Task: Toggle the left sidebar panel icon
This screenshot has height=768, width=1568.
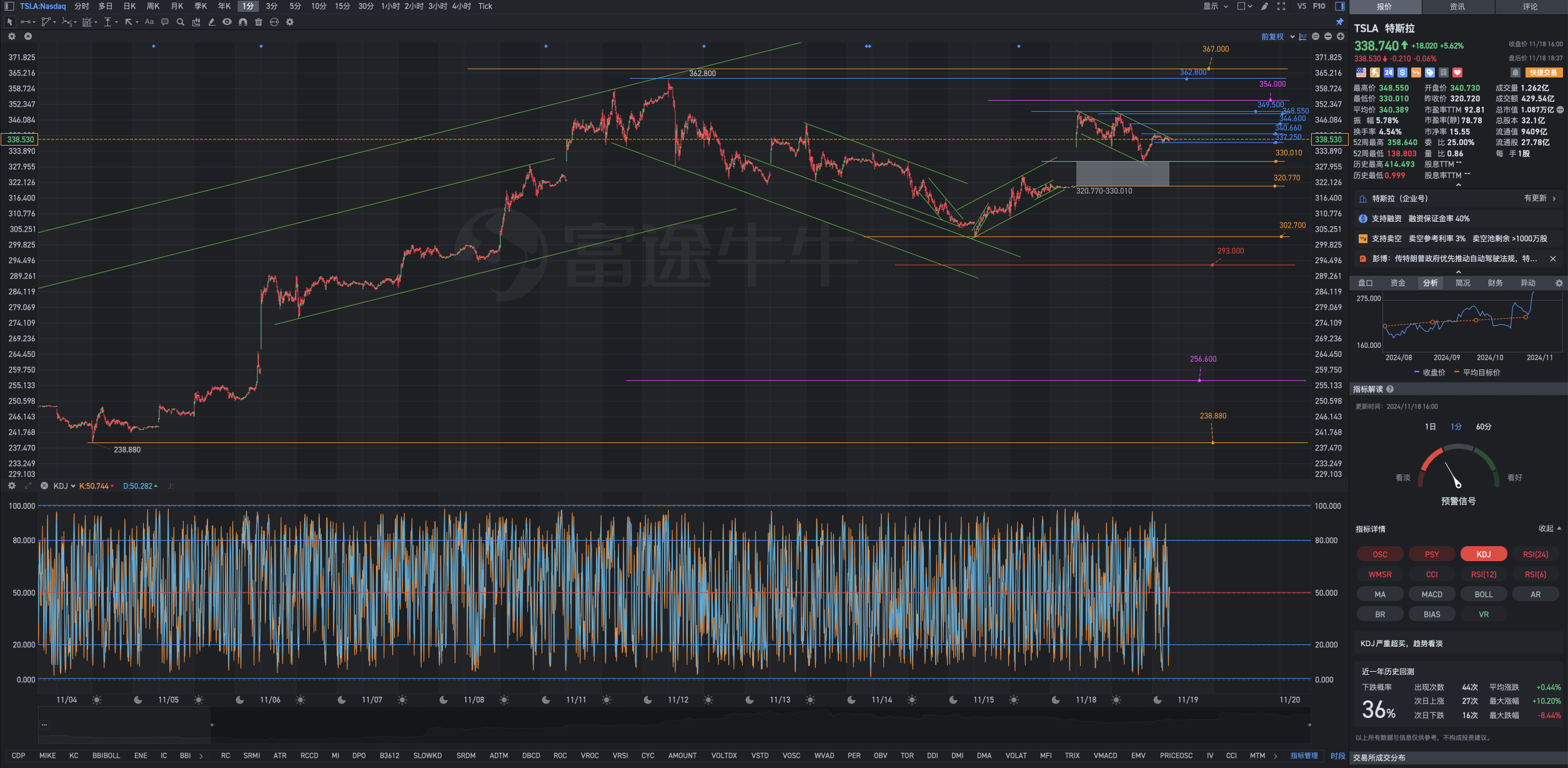Action: [9, 6]
